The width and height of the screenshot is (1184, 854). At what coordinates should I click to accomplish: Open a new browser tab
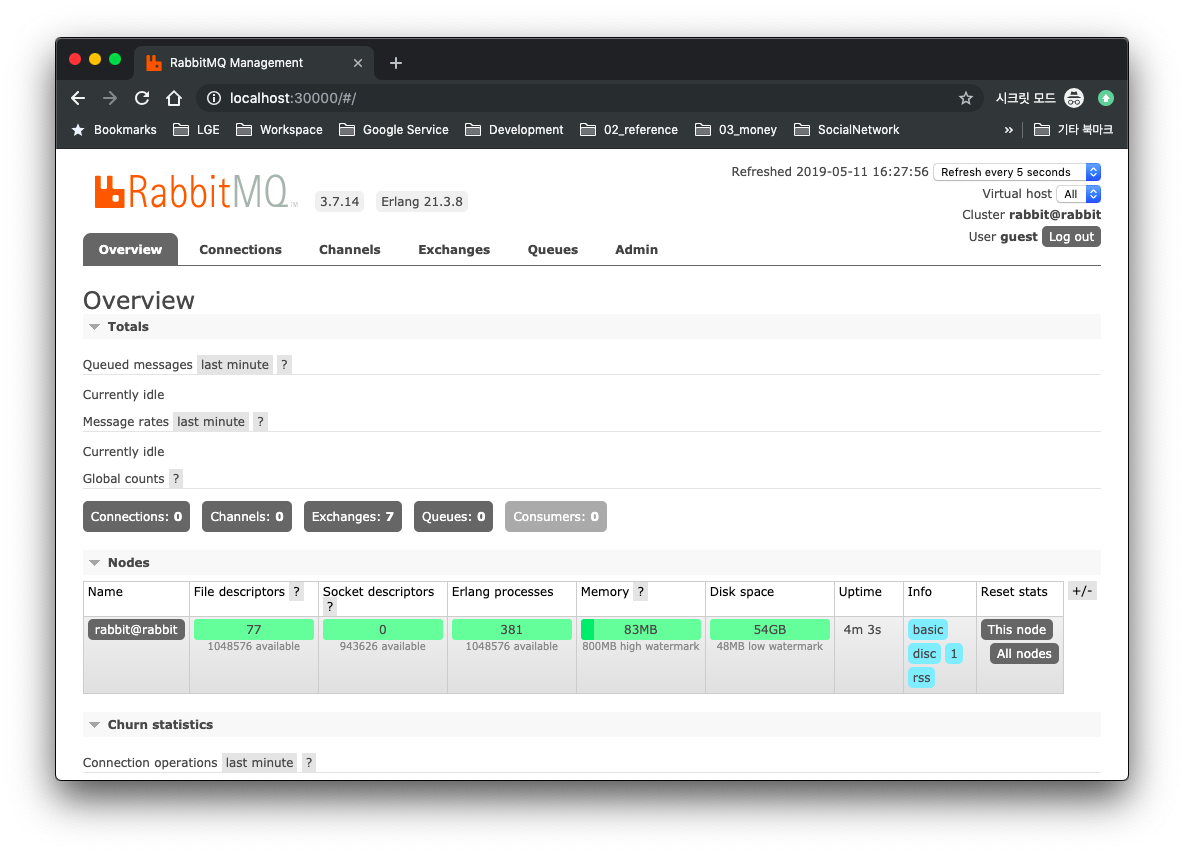[x=396, y=63]
